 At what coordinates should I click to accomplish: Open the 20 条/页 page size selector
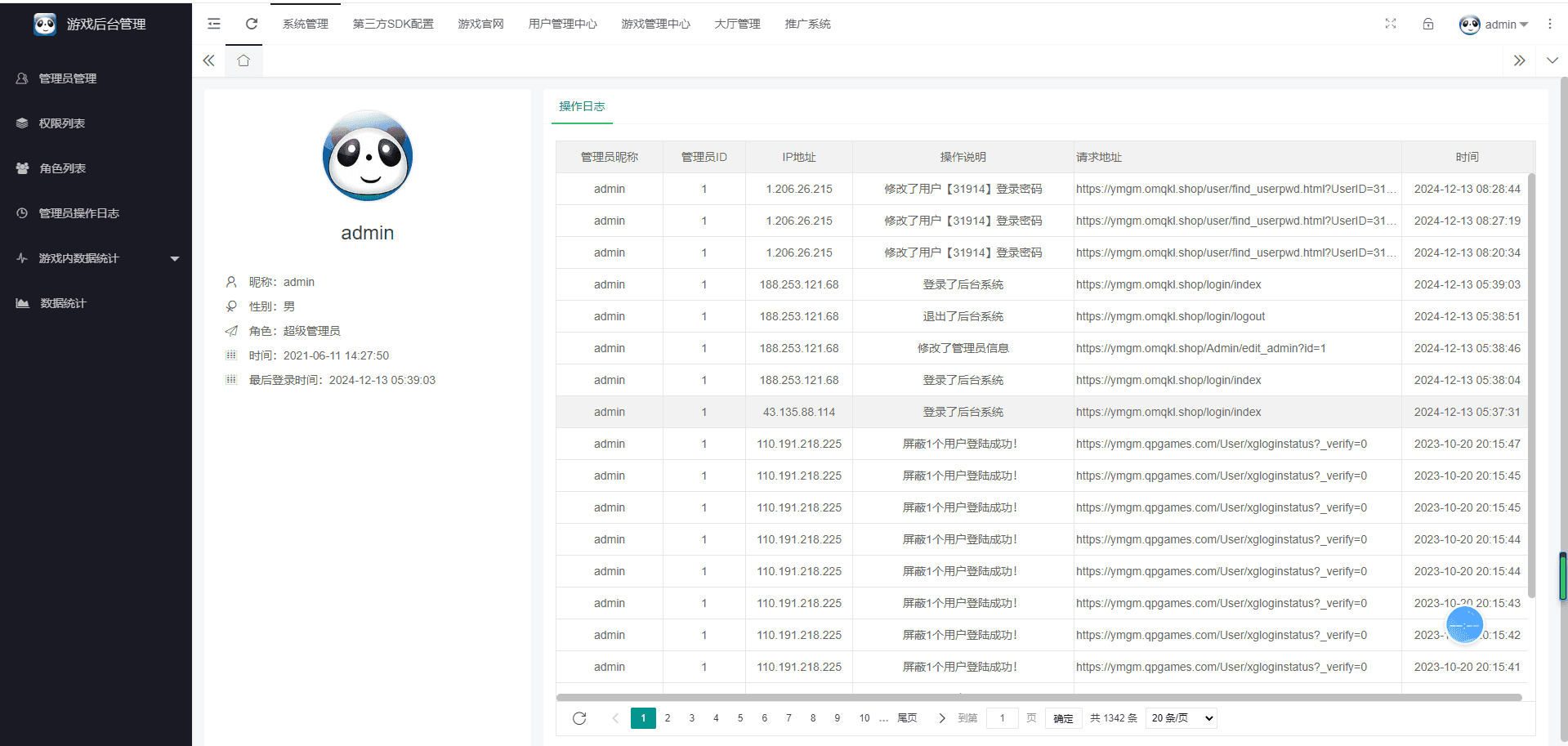pyautogui.click(x=1182, y=718)
